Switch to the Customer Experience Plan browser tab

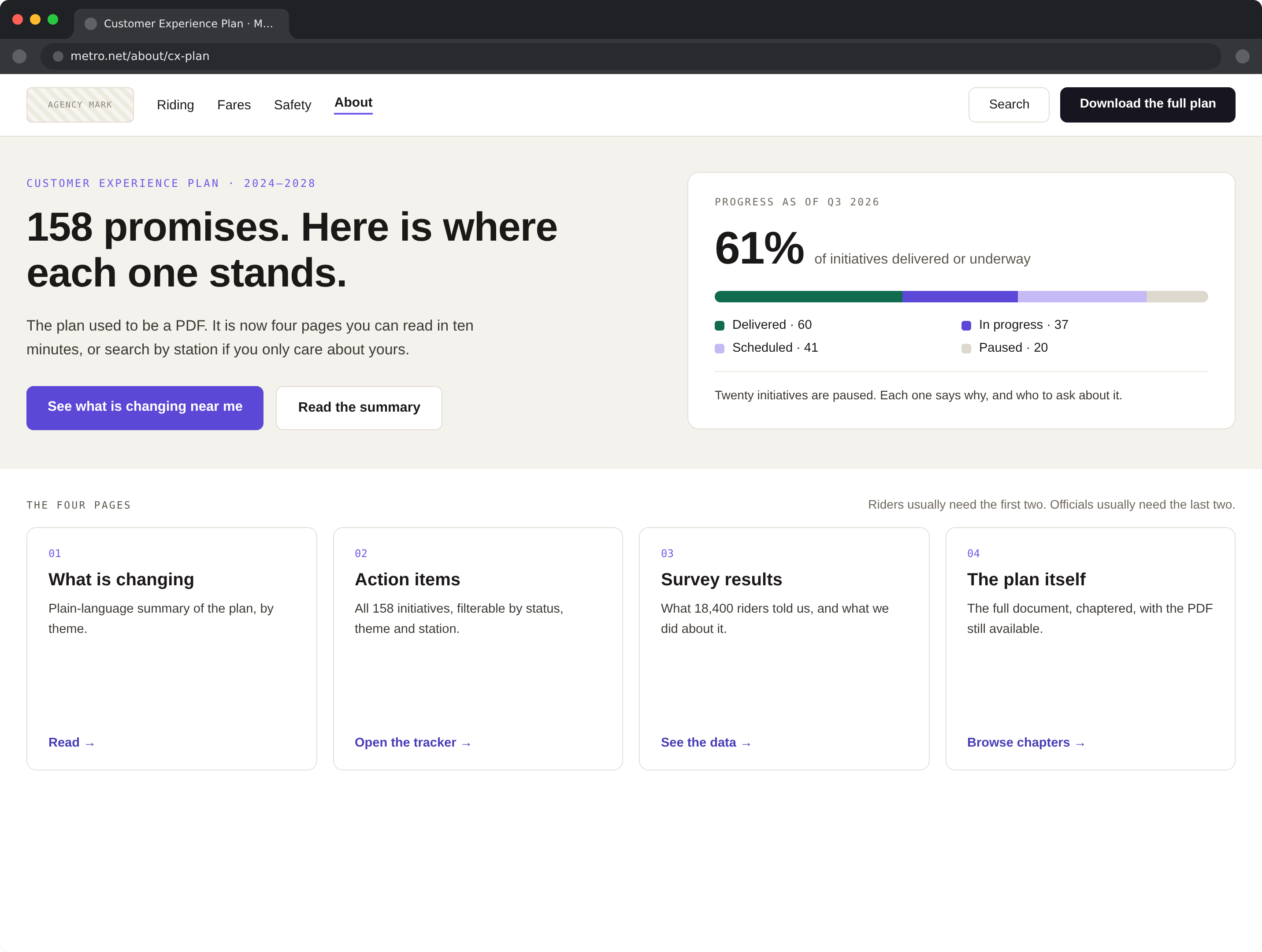(x=182, y=23)
